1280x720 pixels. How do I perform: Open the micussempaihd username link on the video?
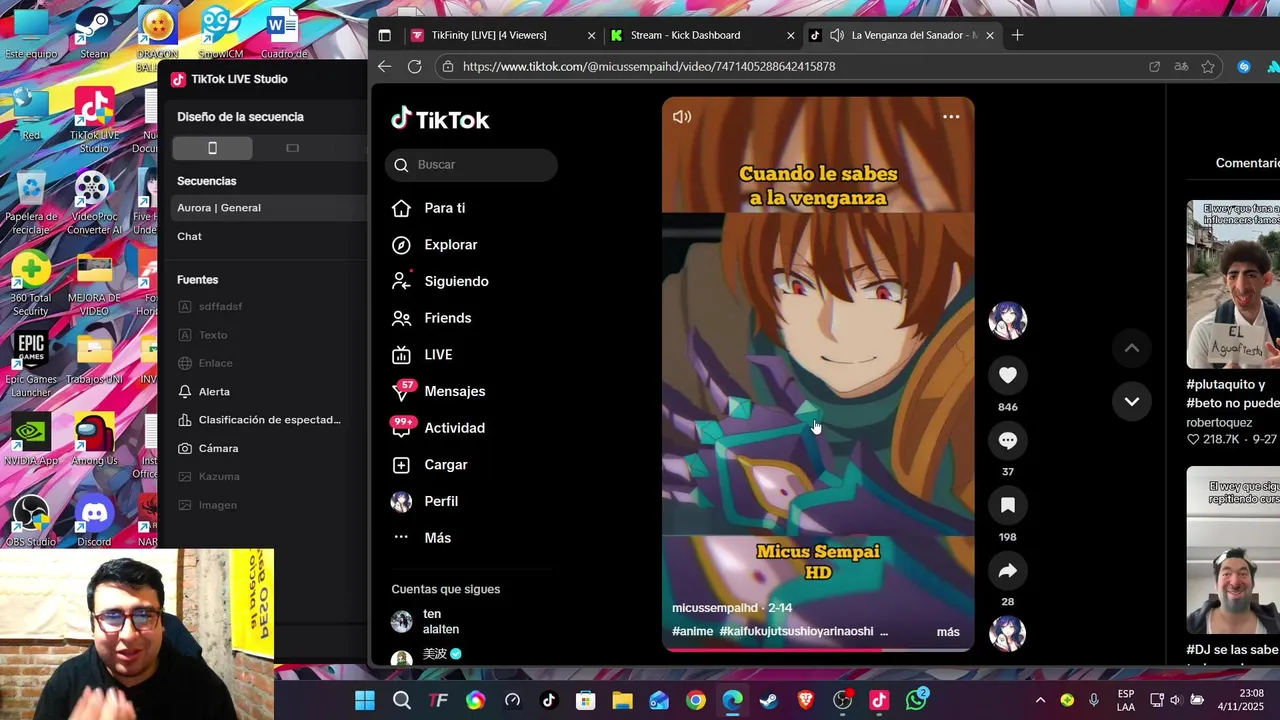pyautogui.click(x=715, y=608)
